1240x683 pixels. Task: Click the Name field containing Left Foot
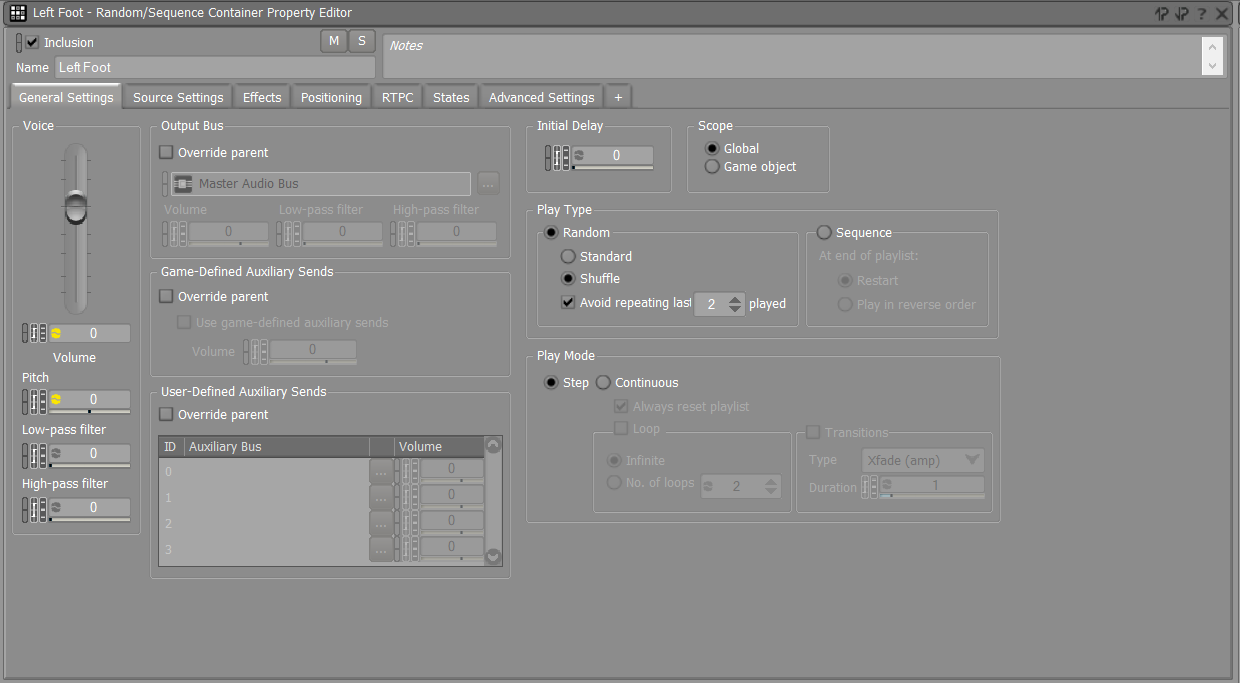pos(215,68)
